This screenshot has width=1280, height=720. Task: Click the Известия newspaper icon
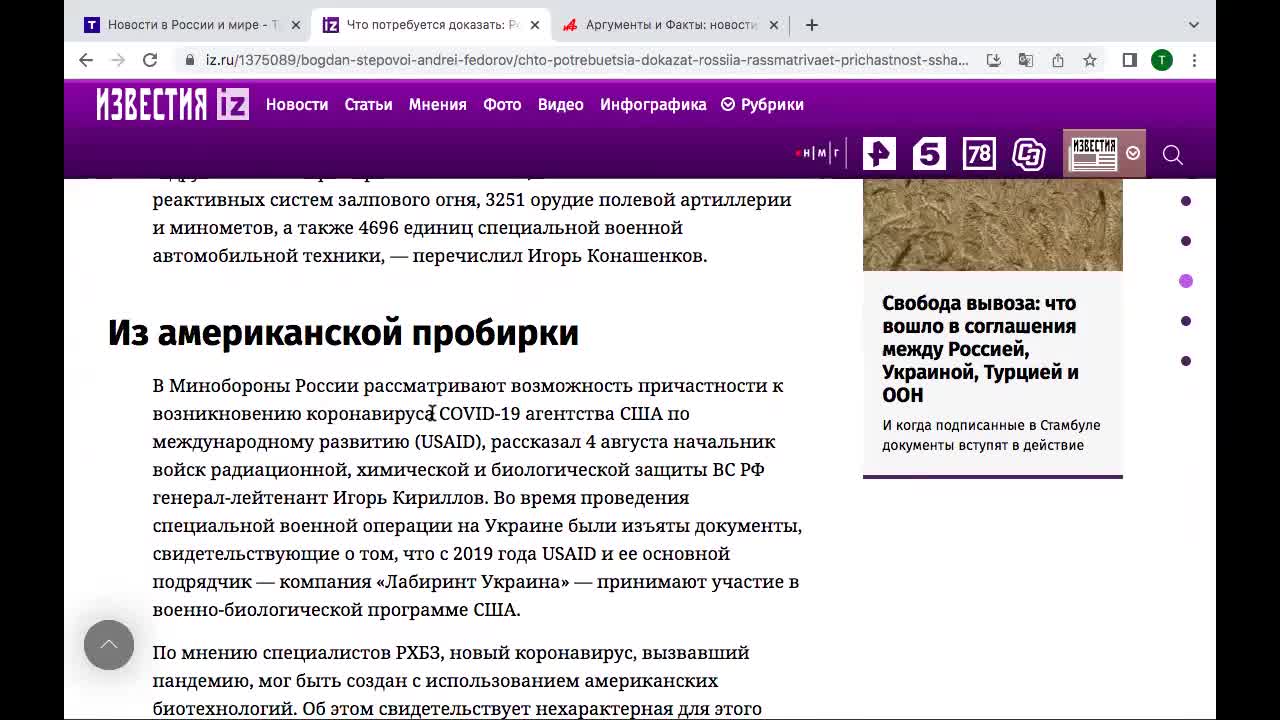1094,153
